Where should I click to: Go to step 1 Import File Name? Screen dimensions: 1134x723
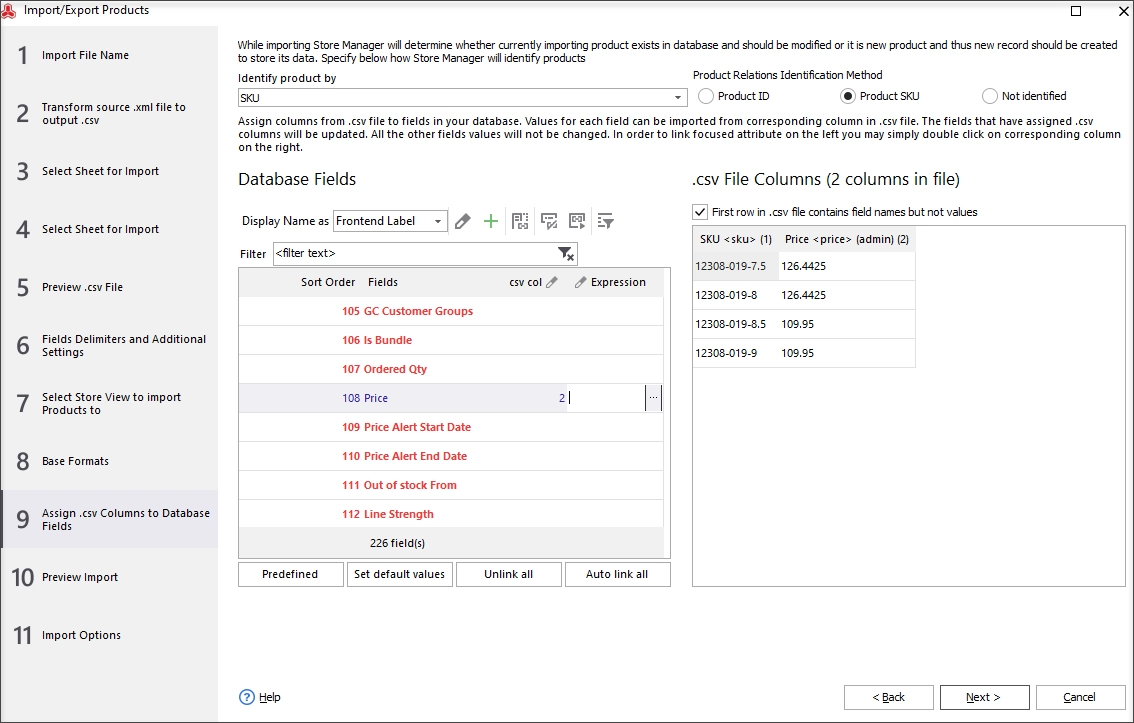point(108,56)
